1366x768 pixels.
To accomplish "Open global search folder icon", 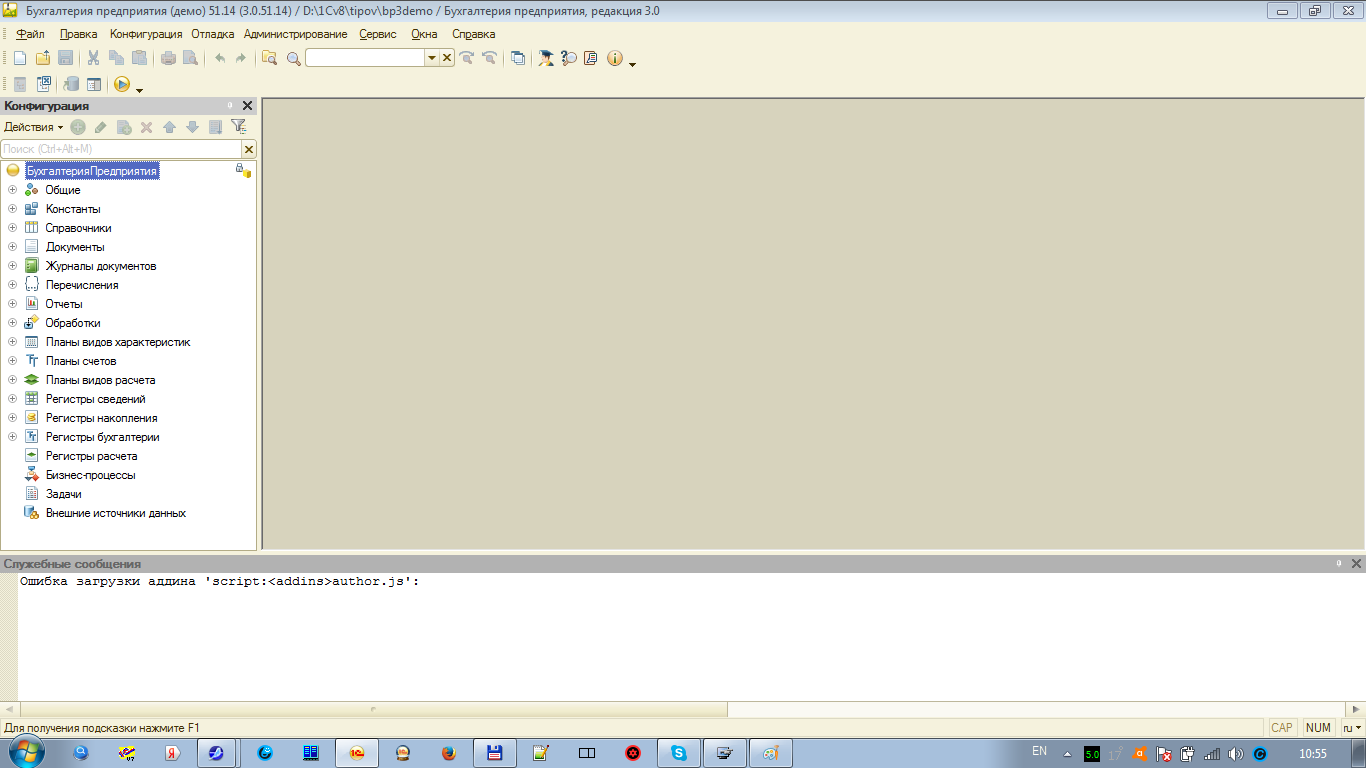I will (269, 58).
